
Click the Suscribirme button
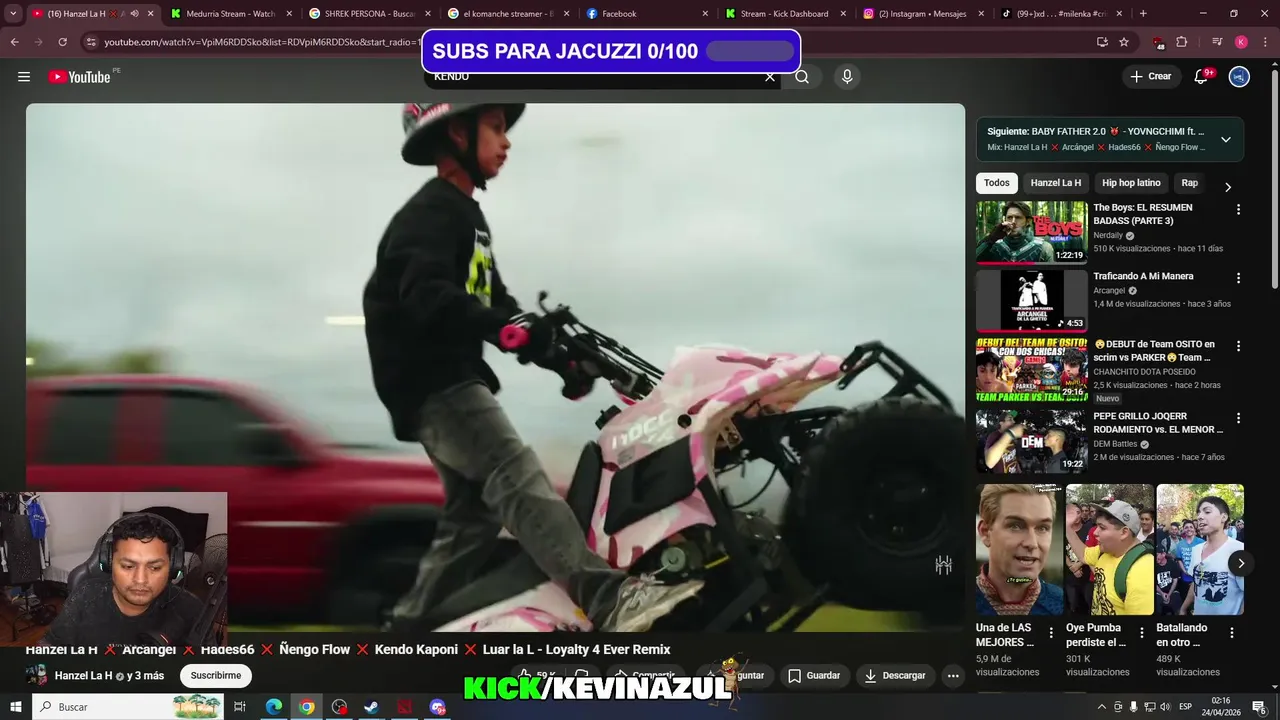tap(216, 676)
